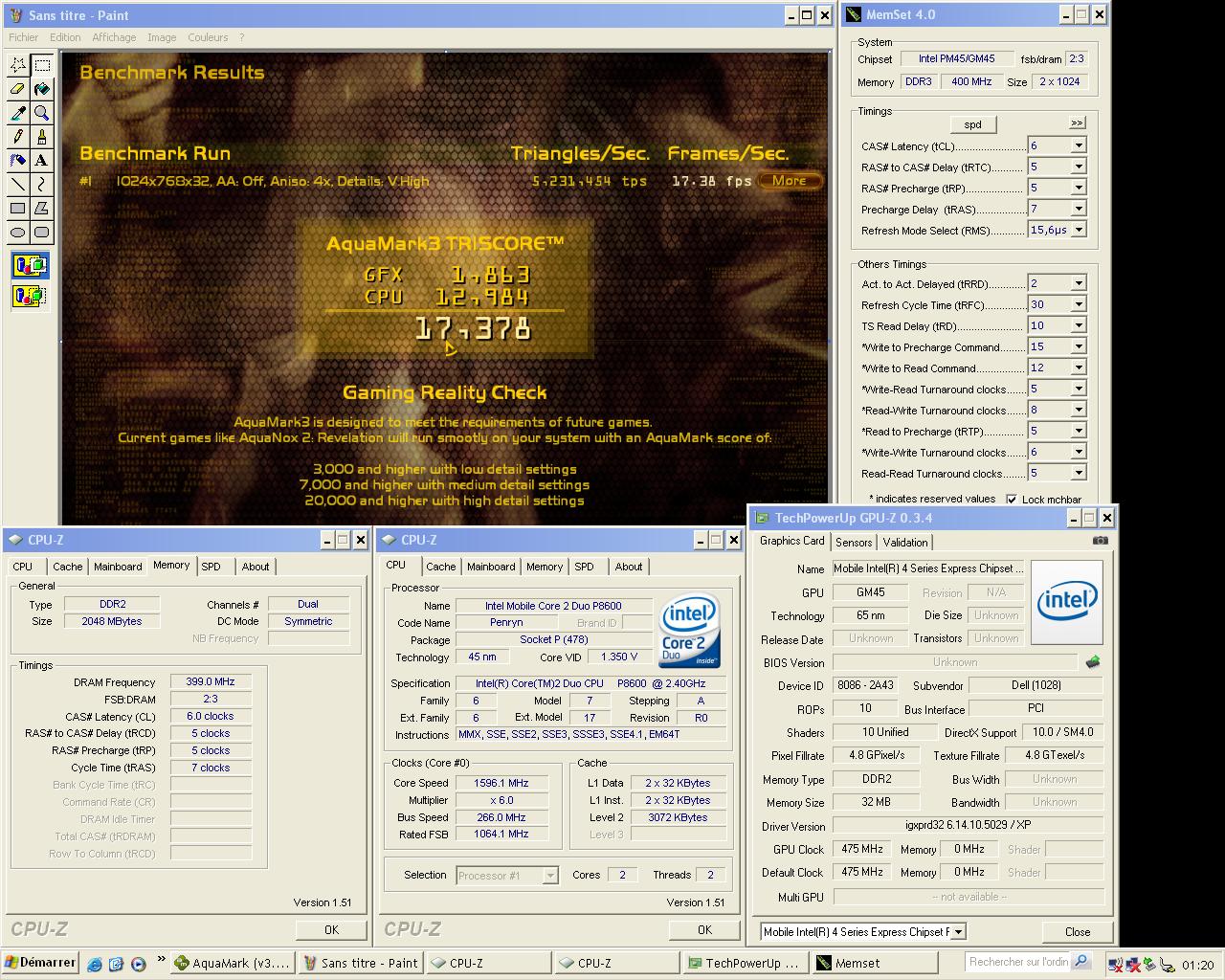Pick the Eraser tool in Paint

(17, 89)
